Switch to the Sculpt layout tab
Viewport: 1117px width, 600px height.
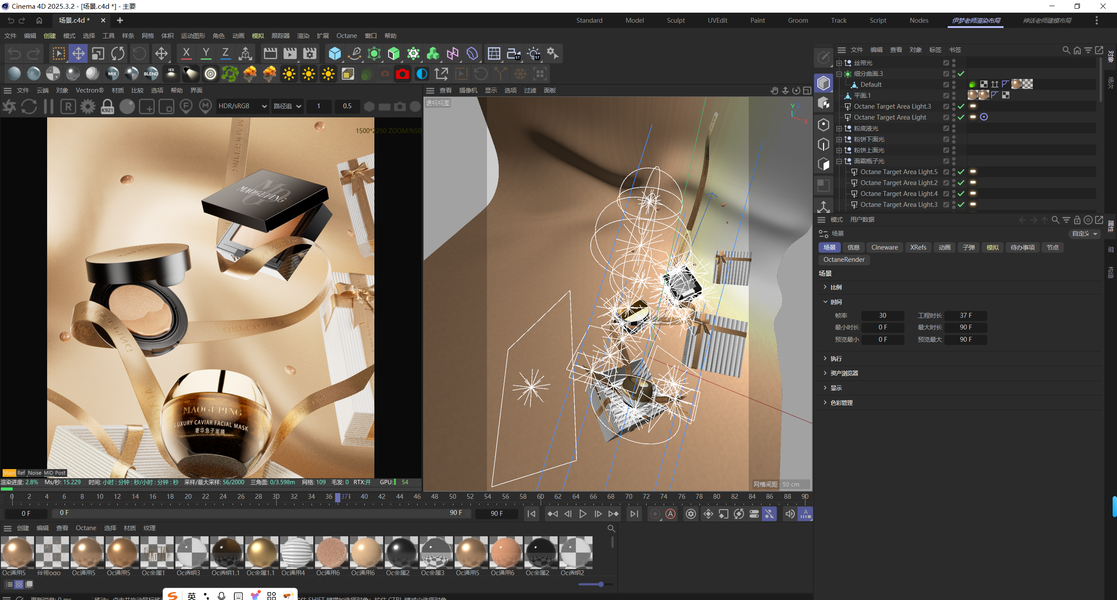click(x=675, y=21)
